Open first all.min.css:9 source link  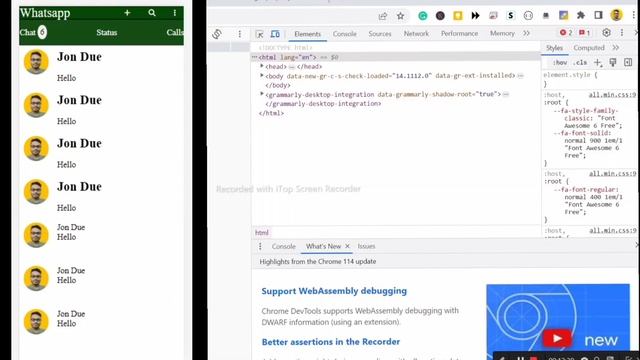coord(612,95)
